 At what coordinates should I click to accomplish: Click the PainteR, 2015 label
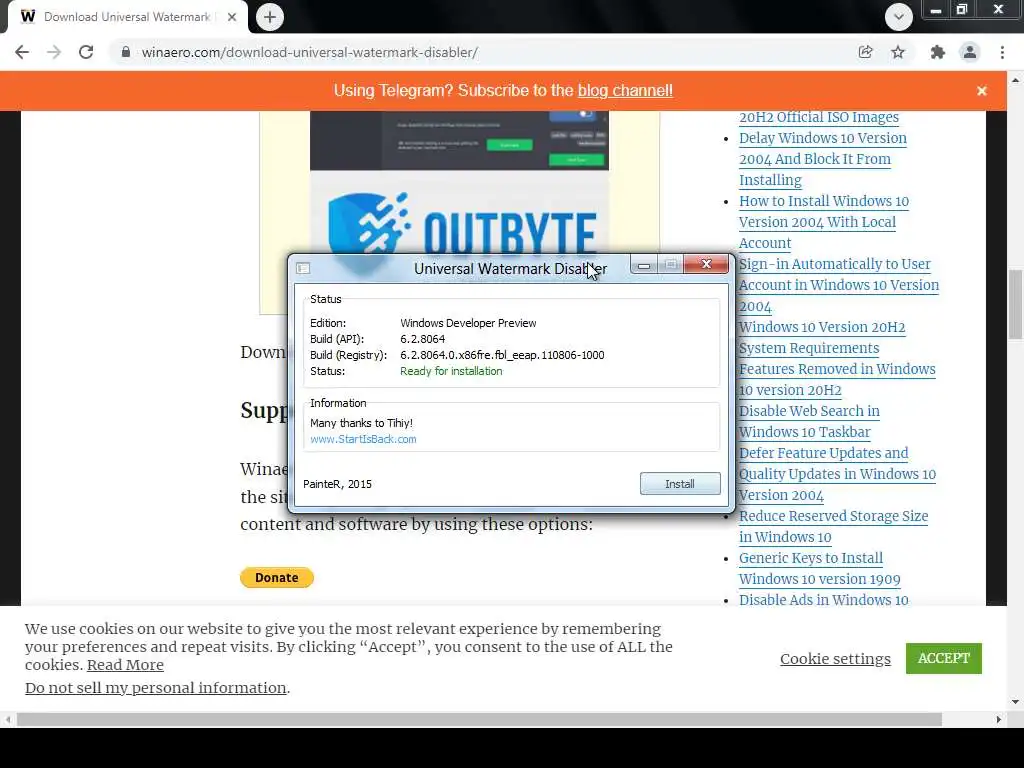(x=337, y=484)
